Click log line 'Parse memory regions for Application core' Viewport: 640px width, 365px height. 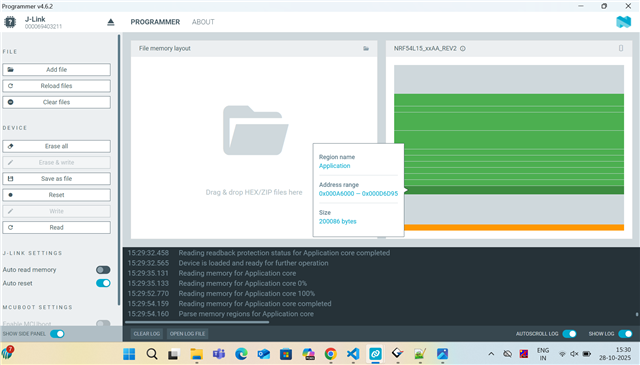pos(246,314)
